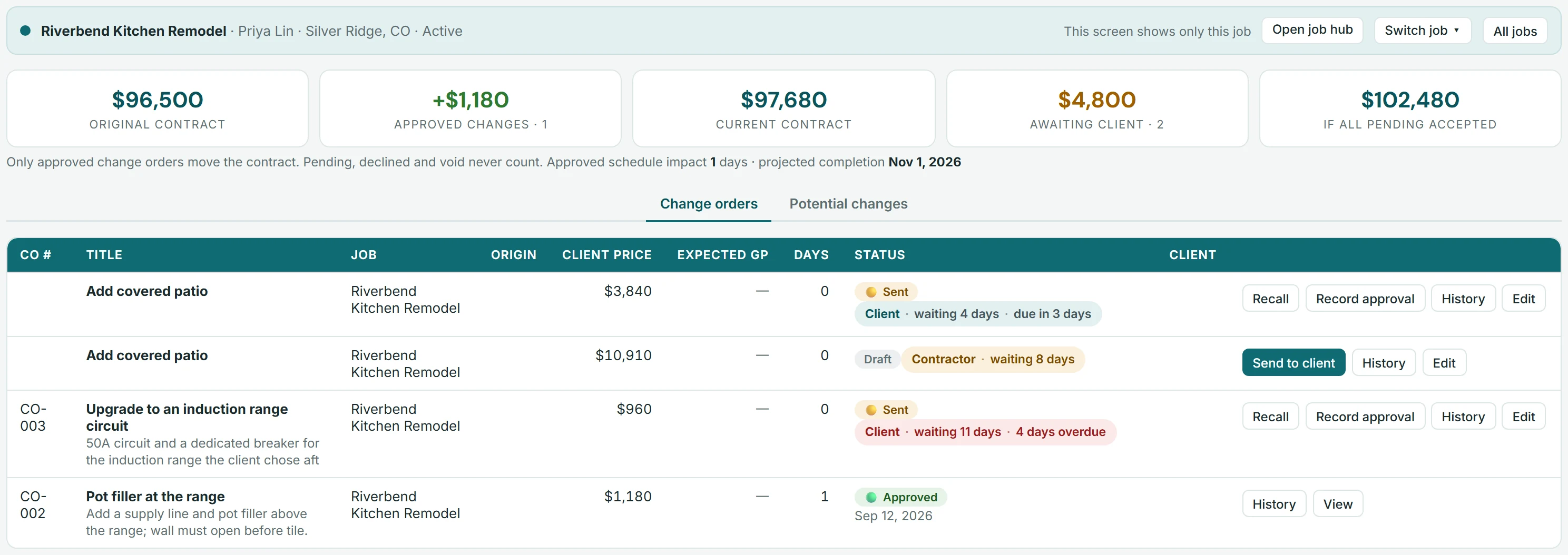The width and height of the screenshot is (1568, 555).
Task: Record approval for $3,840 covered patio
Action: [1365, 299]
